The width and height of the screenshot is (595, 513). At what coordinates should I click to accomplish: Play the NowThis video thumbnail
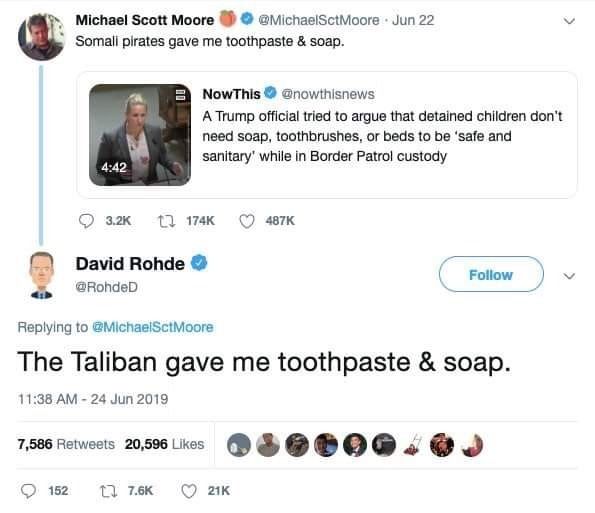click(x=140, y=135)
